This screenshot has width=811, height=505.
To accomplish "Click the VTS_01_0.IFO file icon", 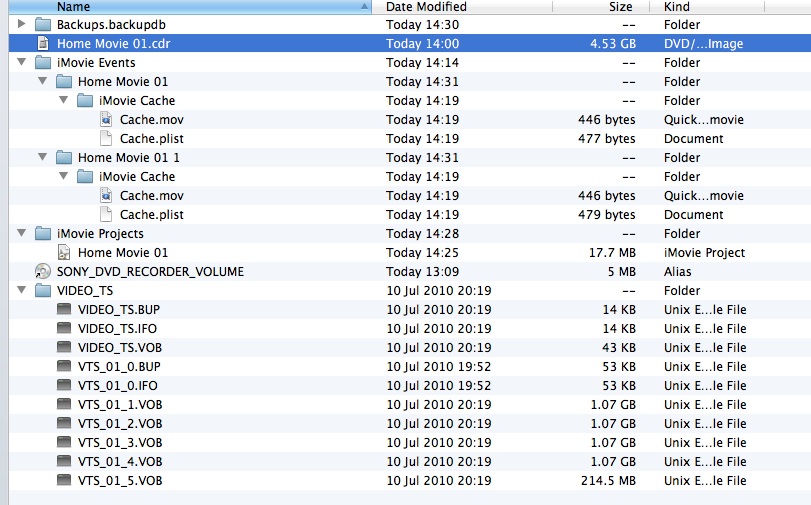I will (x=64, y=385).
